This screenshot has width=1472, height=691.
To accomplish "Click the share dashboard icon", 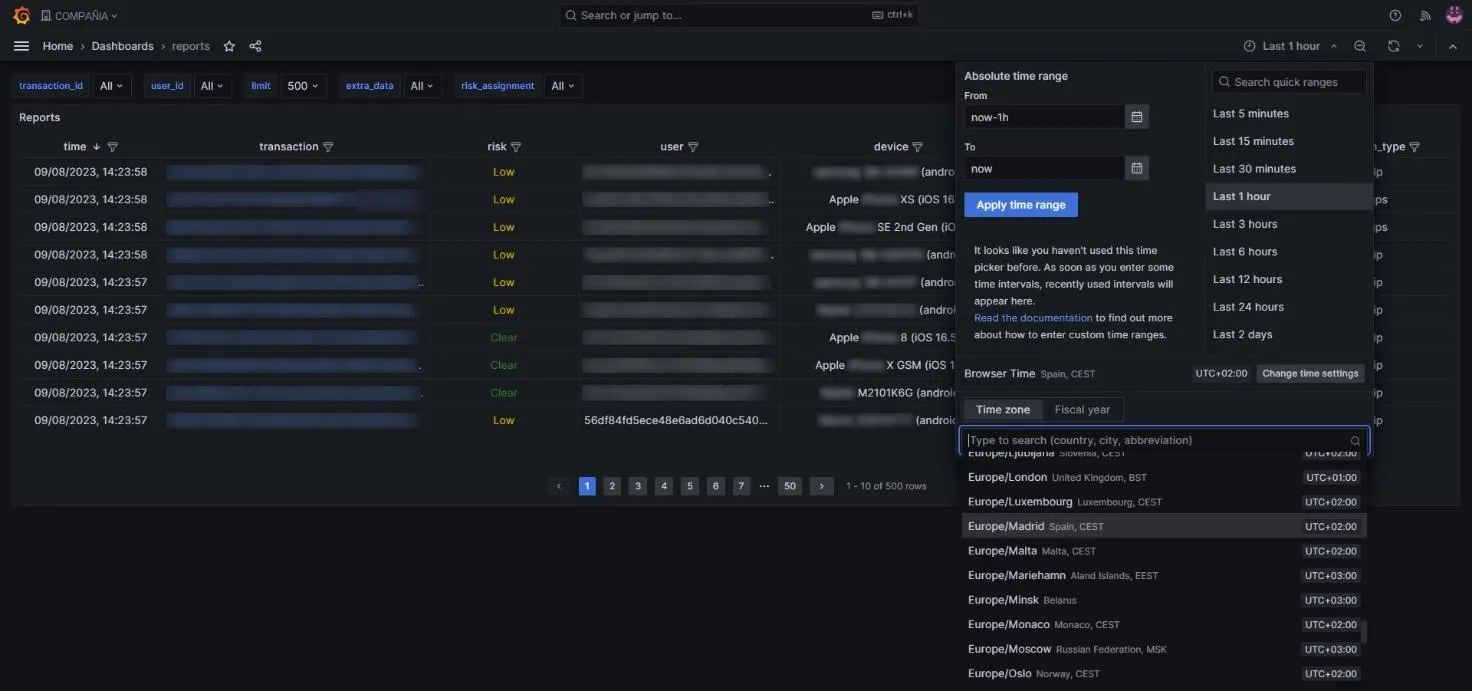I will 255,46.
